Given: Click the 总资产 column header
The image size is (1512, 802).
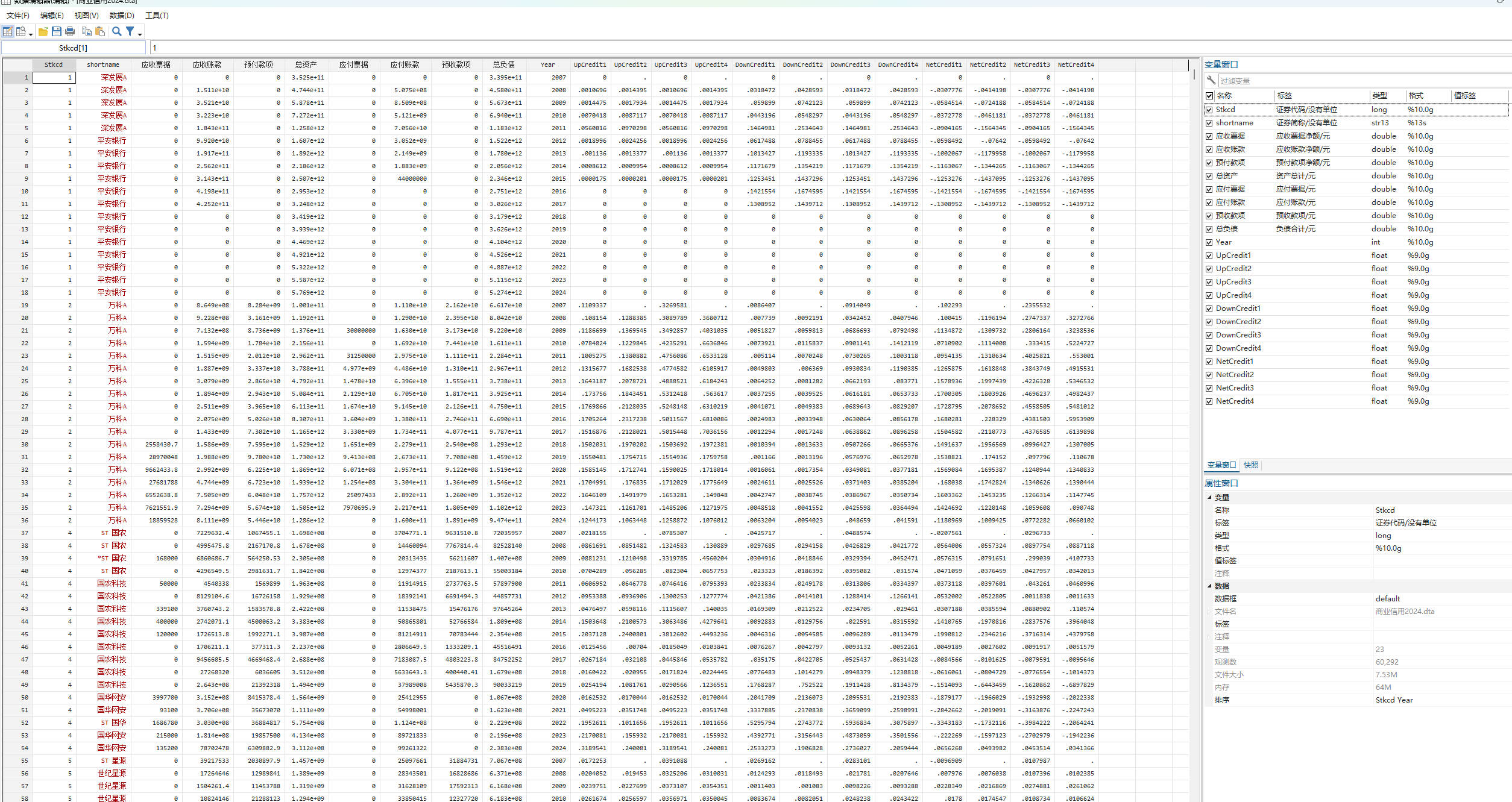Looking at the screenshot, I should (306, 64).
